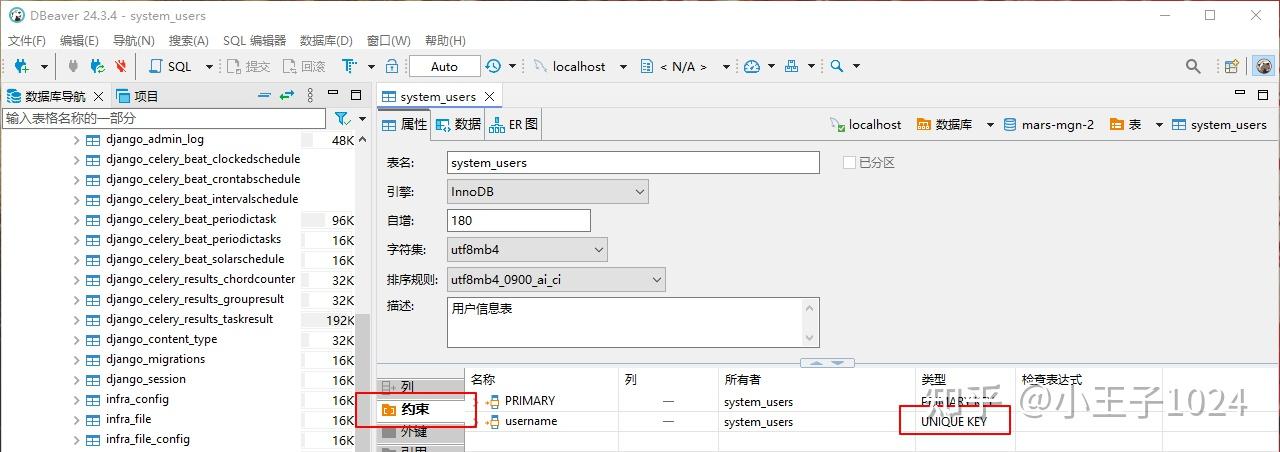Click the reconnect plug icon with green arrows

(97, 66)
